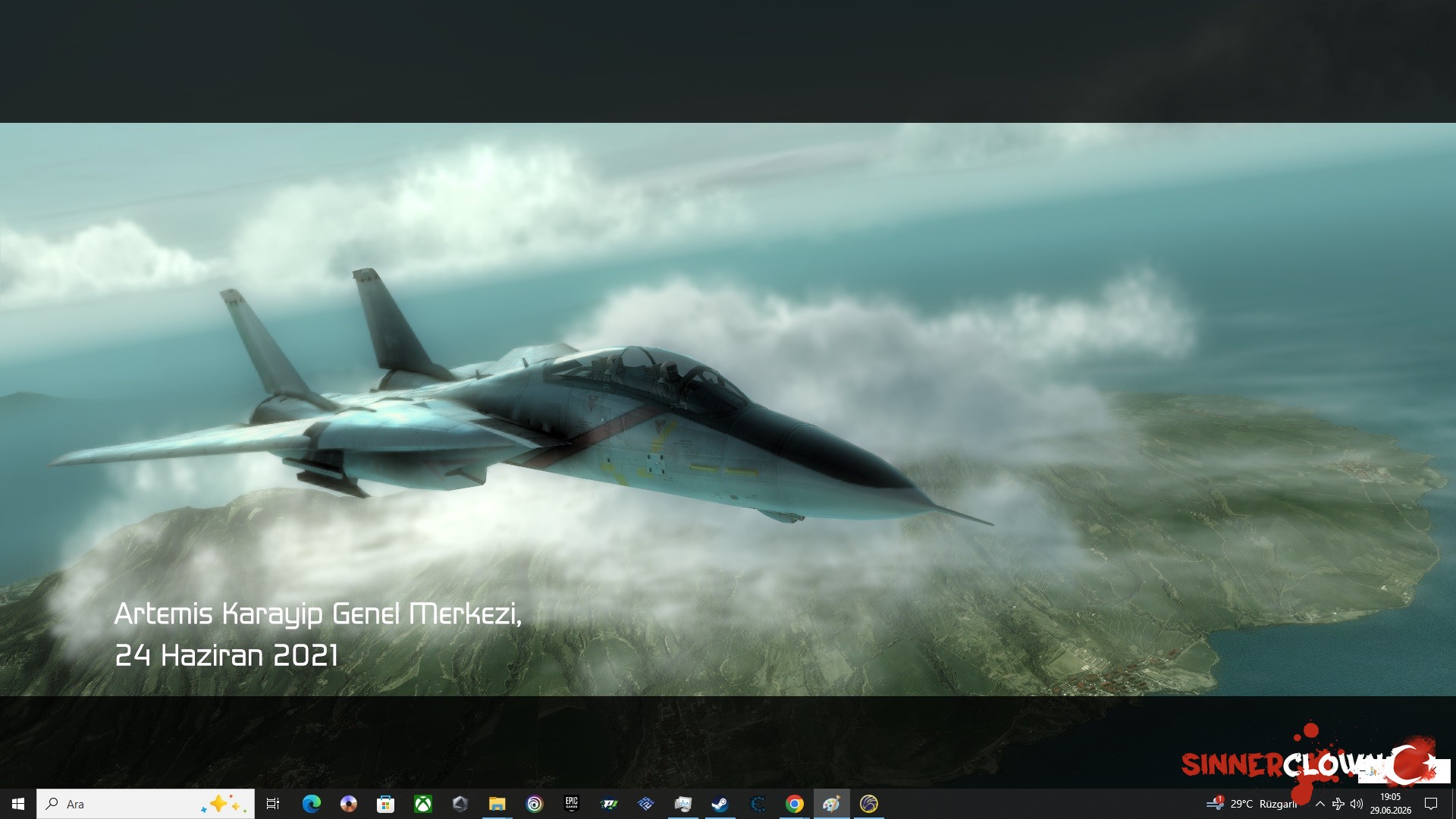Open the blue dotted E app beside Chrome
The width and height of the screenshot is (1456, 819).
point(758,804)
